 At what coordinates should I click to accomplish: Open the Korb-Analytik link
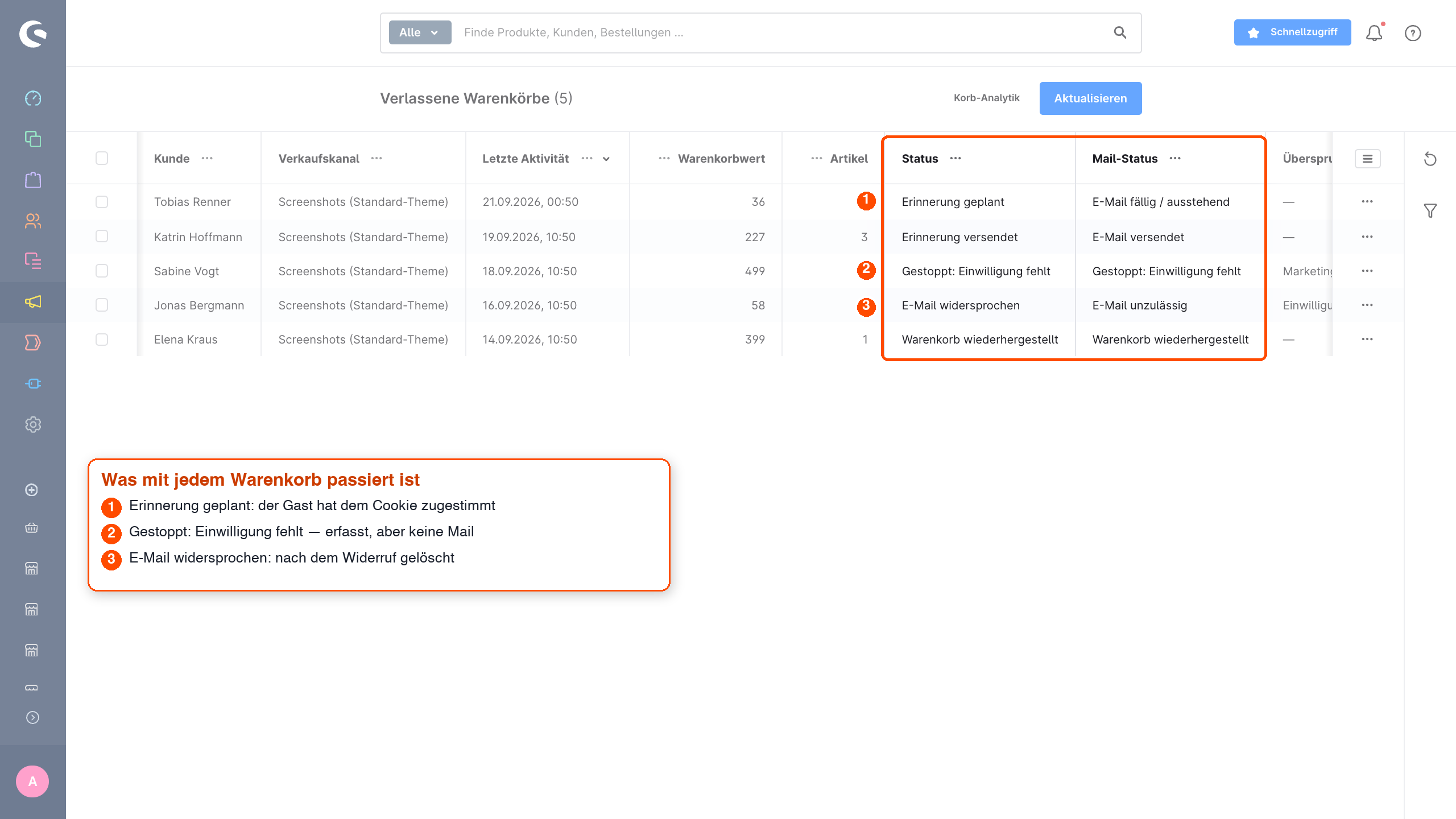pyautogui.click(x=986, y=98)
